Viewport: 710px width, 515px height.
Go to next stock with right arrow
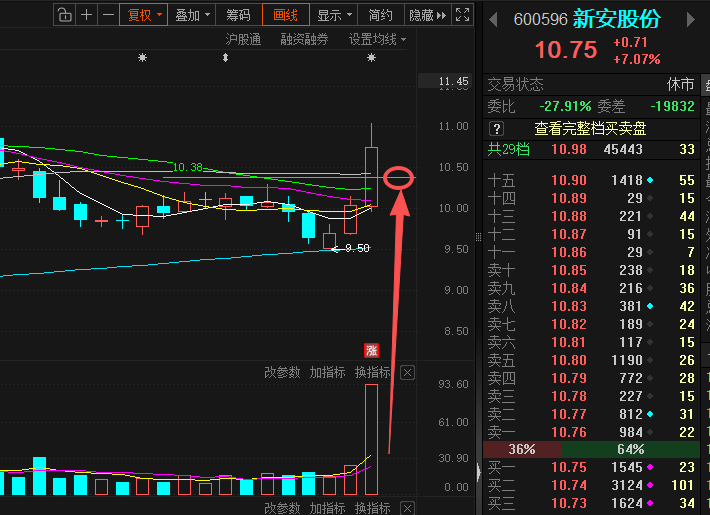click(x=691, y=19)
